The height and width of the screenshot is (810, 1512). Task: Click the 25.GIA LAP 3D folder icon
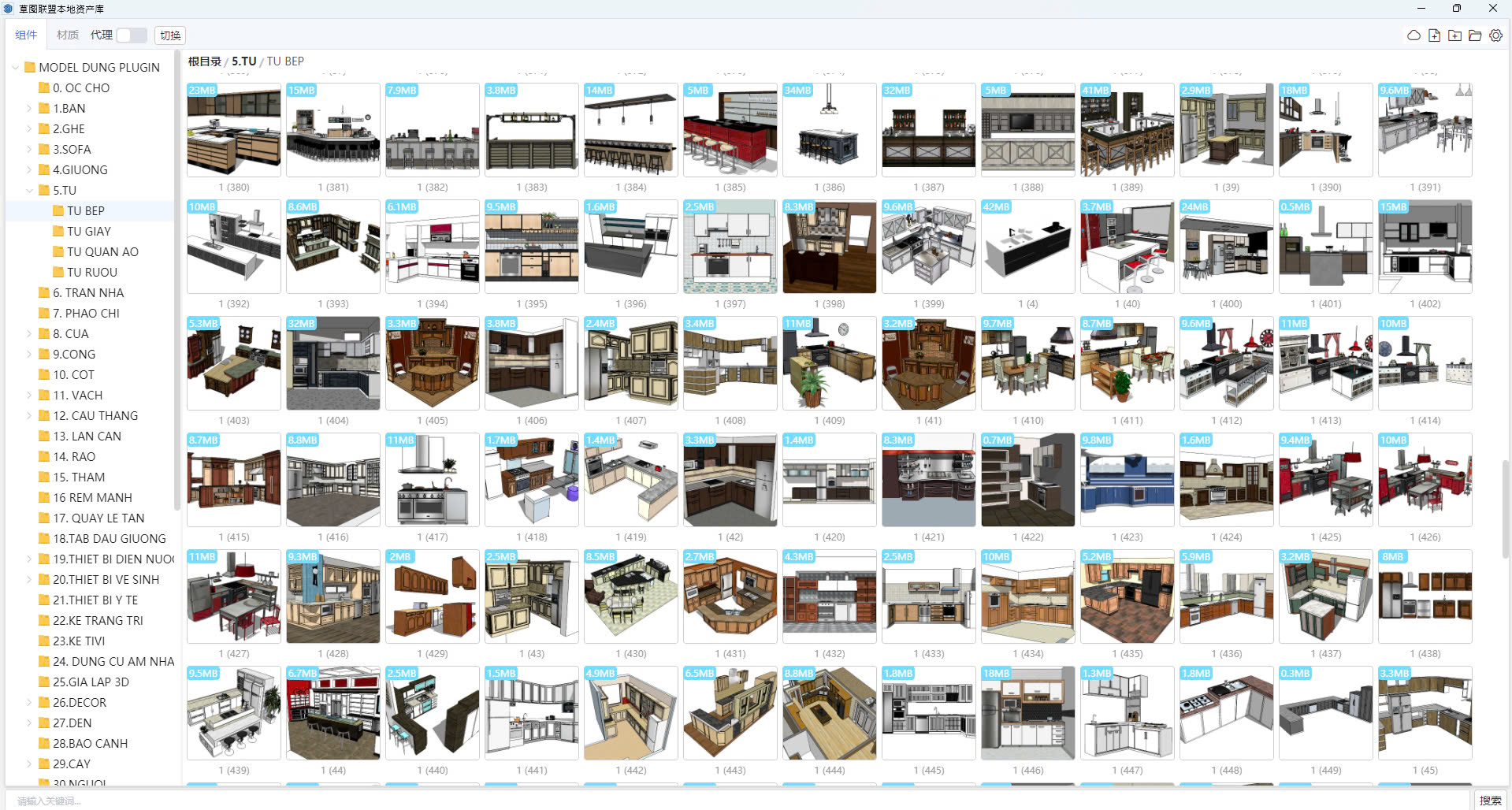pos(44,682)
